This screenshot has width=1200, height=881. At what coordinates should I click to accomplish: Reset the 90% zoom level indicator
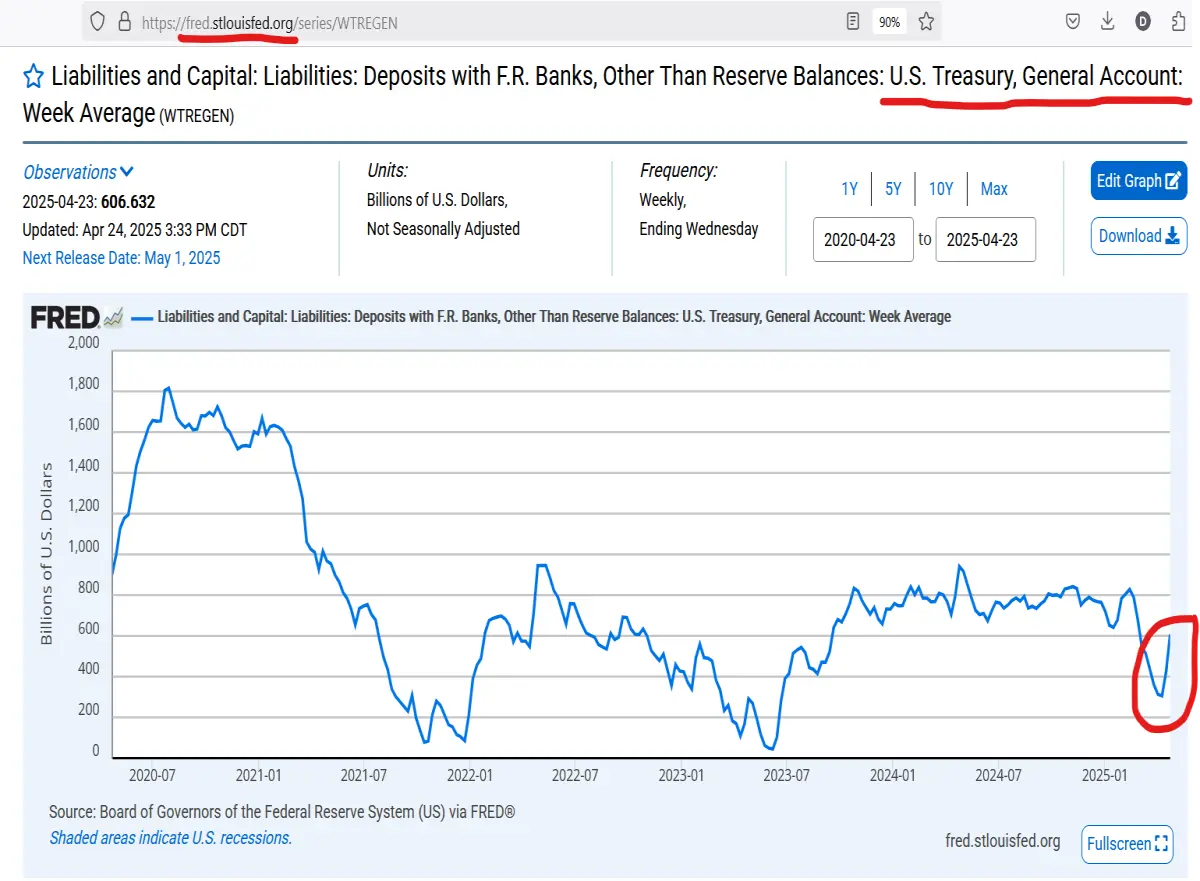tap(888, 21)
